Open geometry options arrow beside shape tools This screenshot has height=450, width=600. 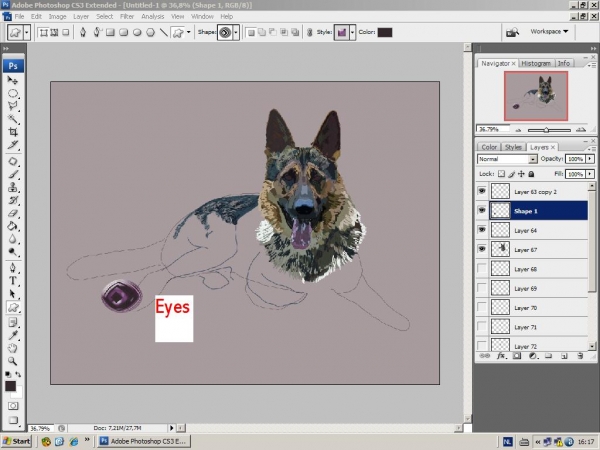click(188, 33)
